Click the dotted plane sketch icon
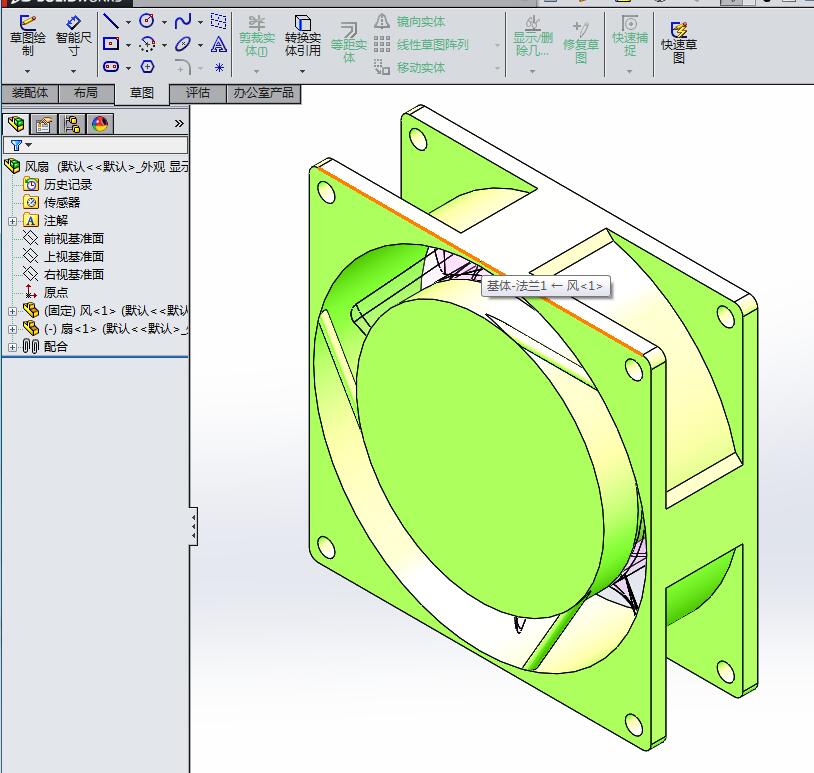Viewport: 814px width, 773px height. coord(219,21)
